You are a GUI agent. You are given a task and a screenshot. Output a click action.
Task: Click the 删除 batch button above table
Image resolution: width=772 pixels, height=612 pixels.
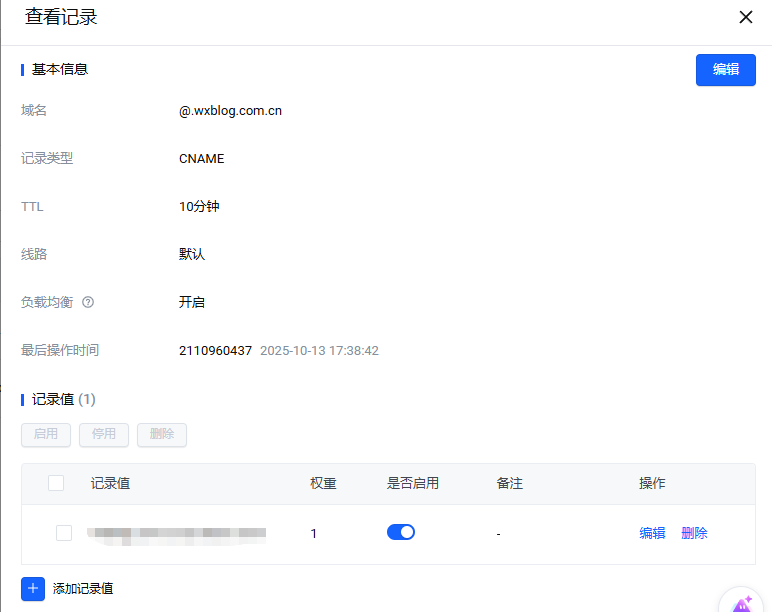[162, 435]
